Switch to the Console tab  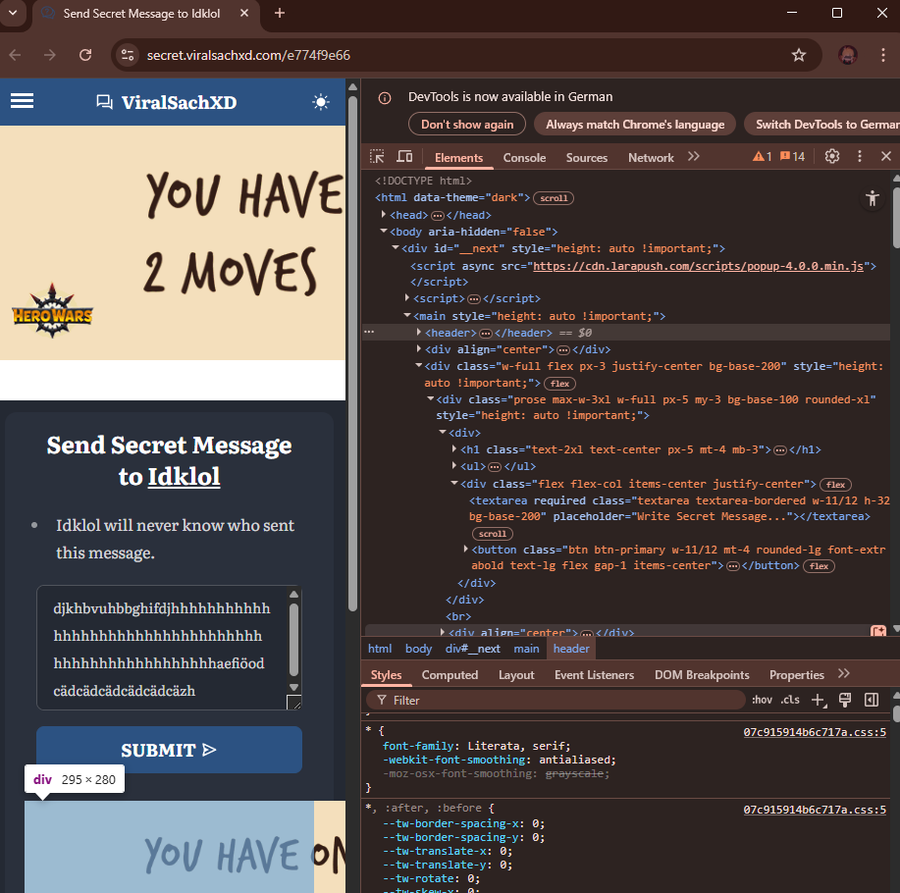click(x=524, y=157)
